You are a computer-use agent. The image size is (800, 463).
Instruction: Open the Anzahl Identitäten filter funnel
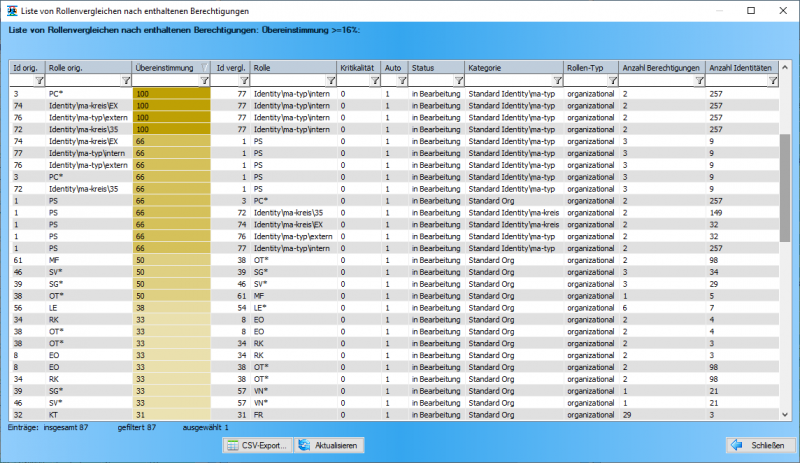coord(773,81)
